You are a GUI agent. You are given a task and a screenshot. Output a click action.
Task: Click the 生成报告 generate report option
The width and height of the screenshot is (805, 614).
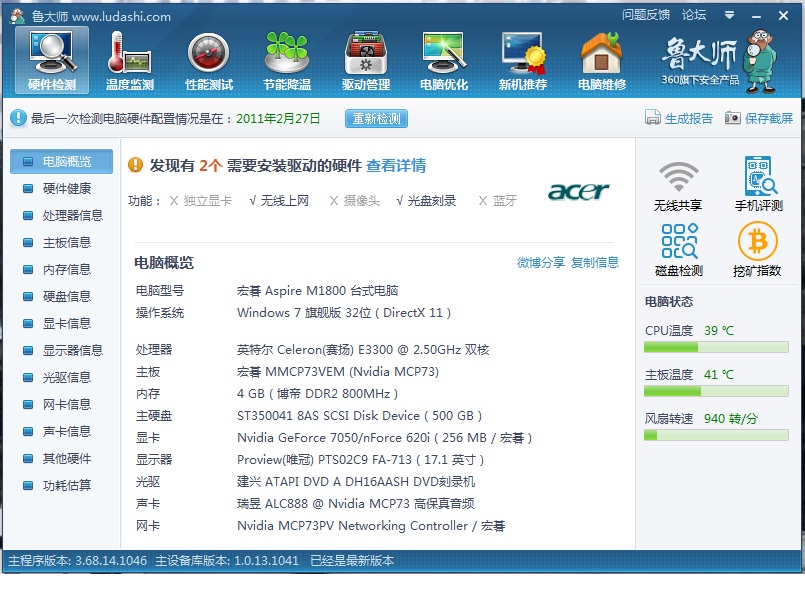[x=680, y=119]
